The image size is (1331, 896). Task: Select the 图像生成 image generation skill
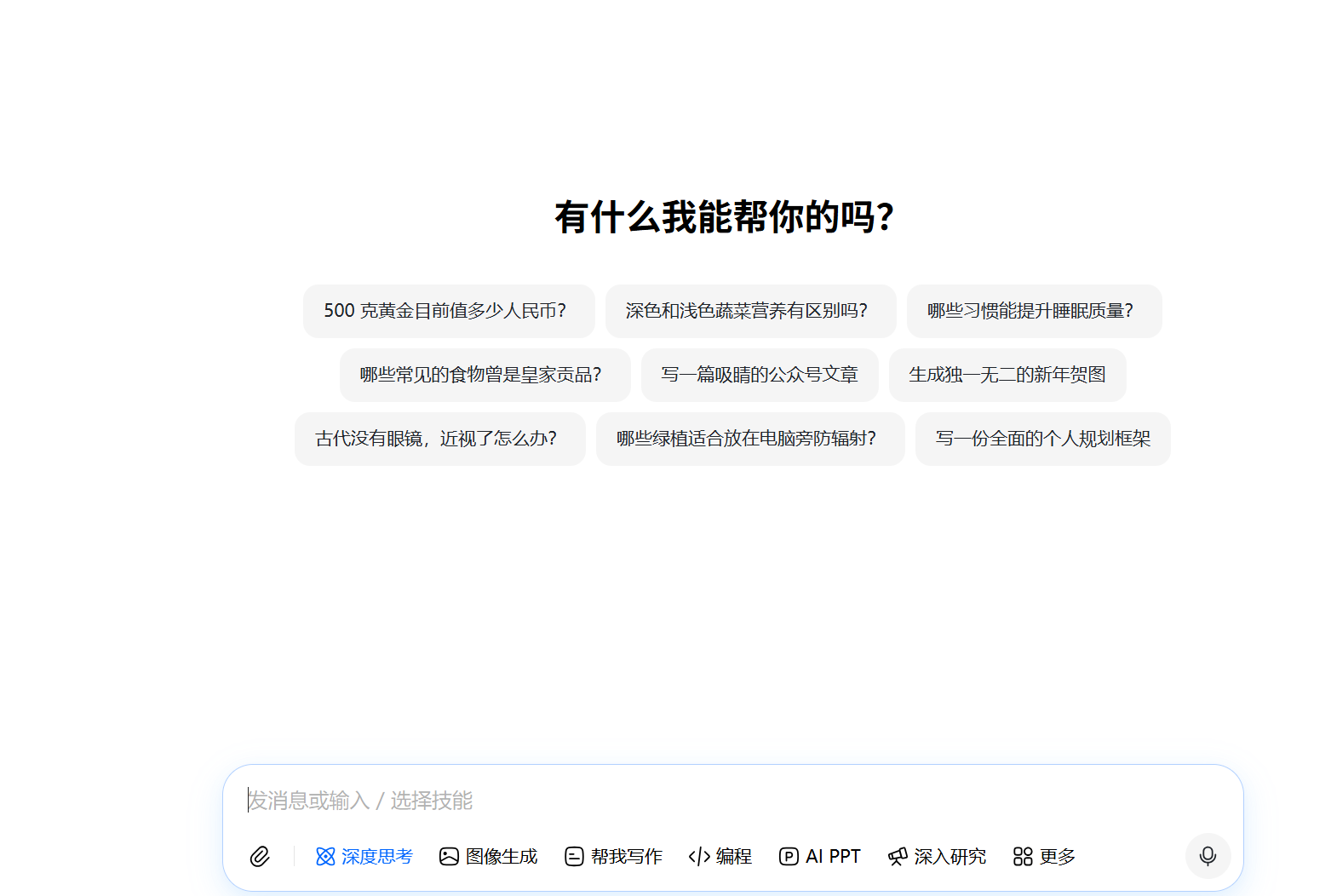pos(489,856)
